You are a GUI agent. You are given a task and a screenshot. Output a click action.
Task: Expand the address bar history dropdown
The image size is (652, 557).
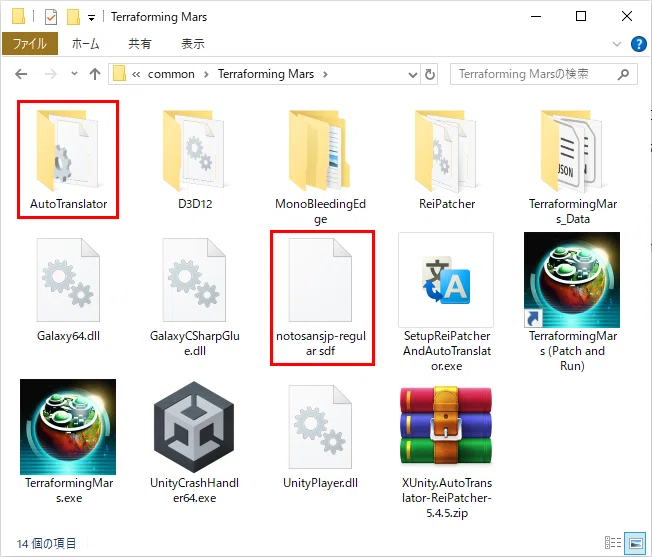click(412, 75)
